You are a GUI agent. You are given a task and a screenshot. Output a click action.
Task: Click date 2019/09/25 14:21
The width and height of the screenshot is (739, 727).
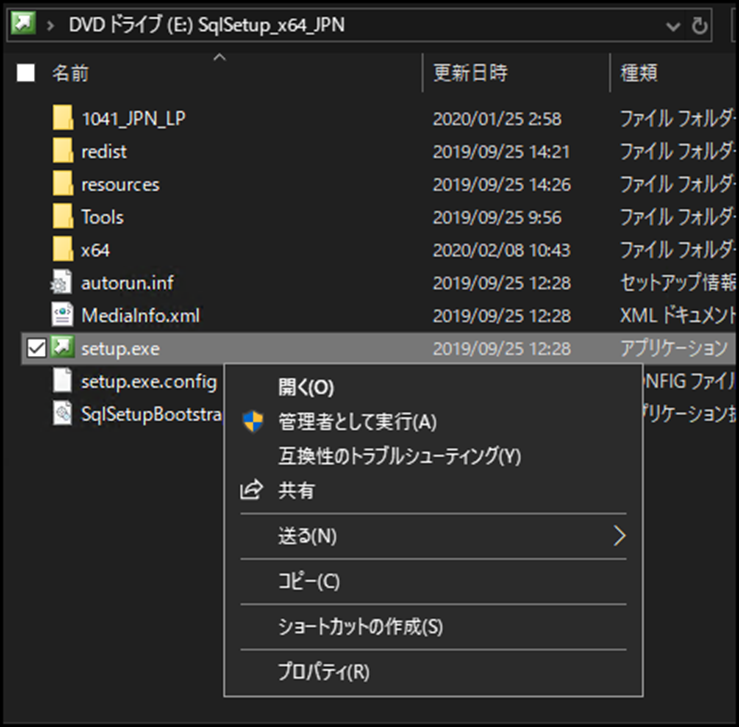[501, 152]
